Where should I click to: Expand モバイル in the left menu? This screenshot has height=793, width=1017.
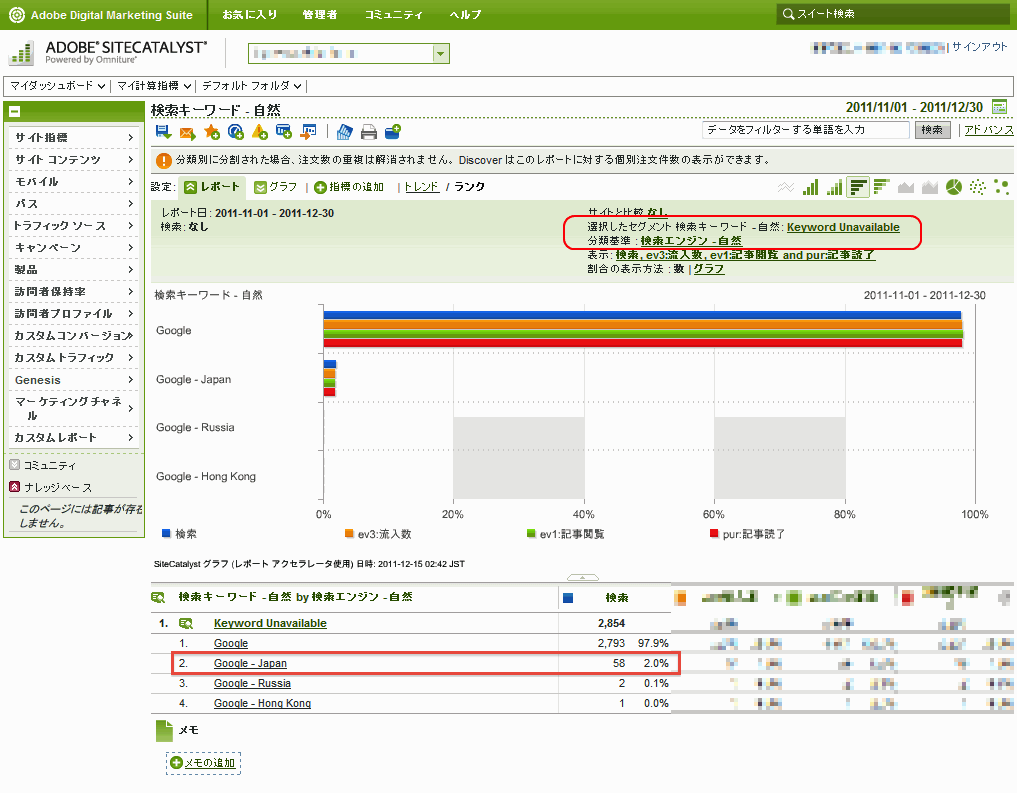pyautogui.click(x=73, y=182)
